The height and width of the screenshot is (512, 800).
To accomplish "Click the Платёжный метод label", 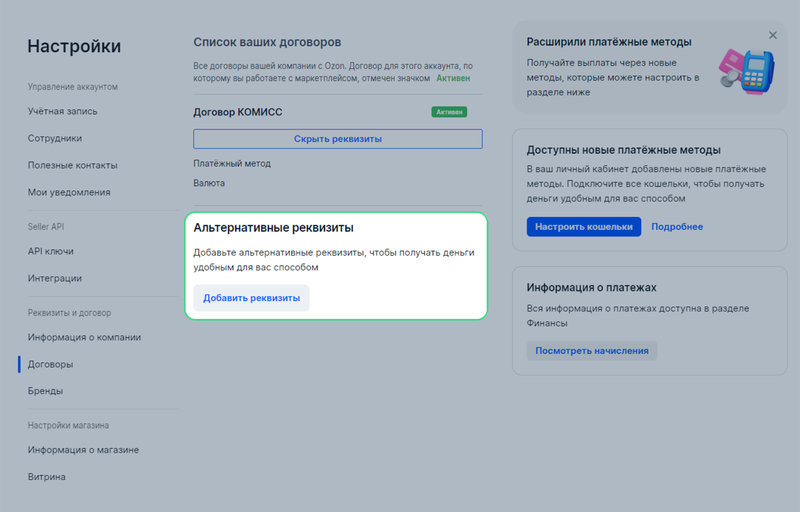I will click(x=232, y=163).
